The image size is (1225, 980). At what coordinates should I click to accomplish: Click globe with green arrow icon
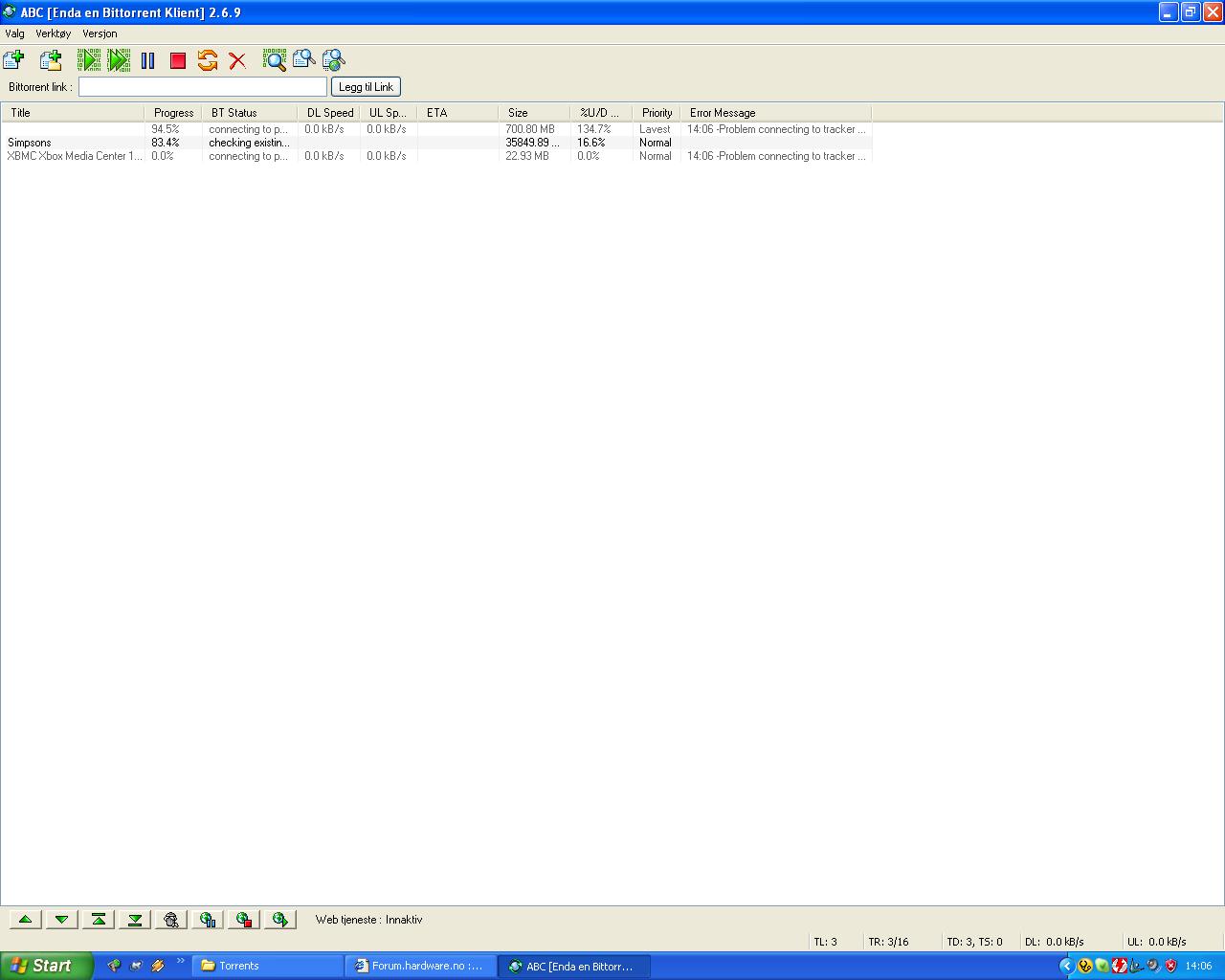click(280, 920)
